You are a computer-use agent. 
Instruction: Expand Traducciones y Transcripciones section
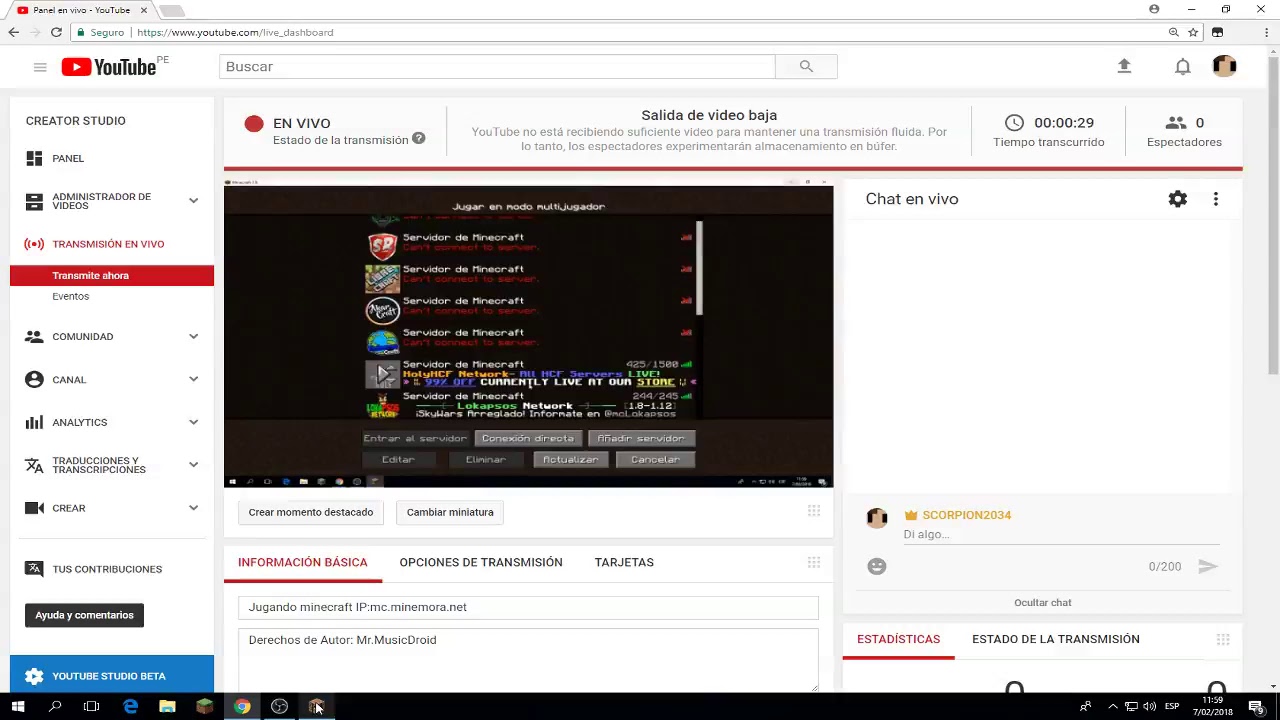tap(193, 465)
